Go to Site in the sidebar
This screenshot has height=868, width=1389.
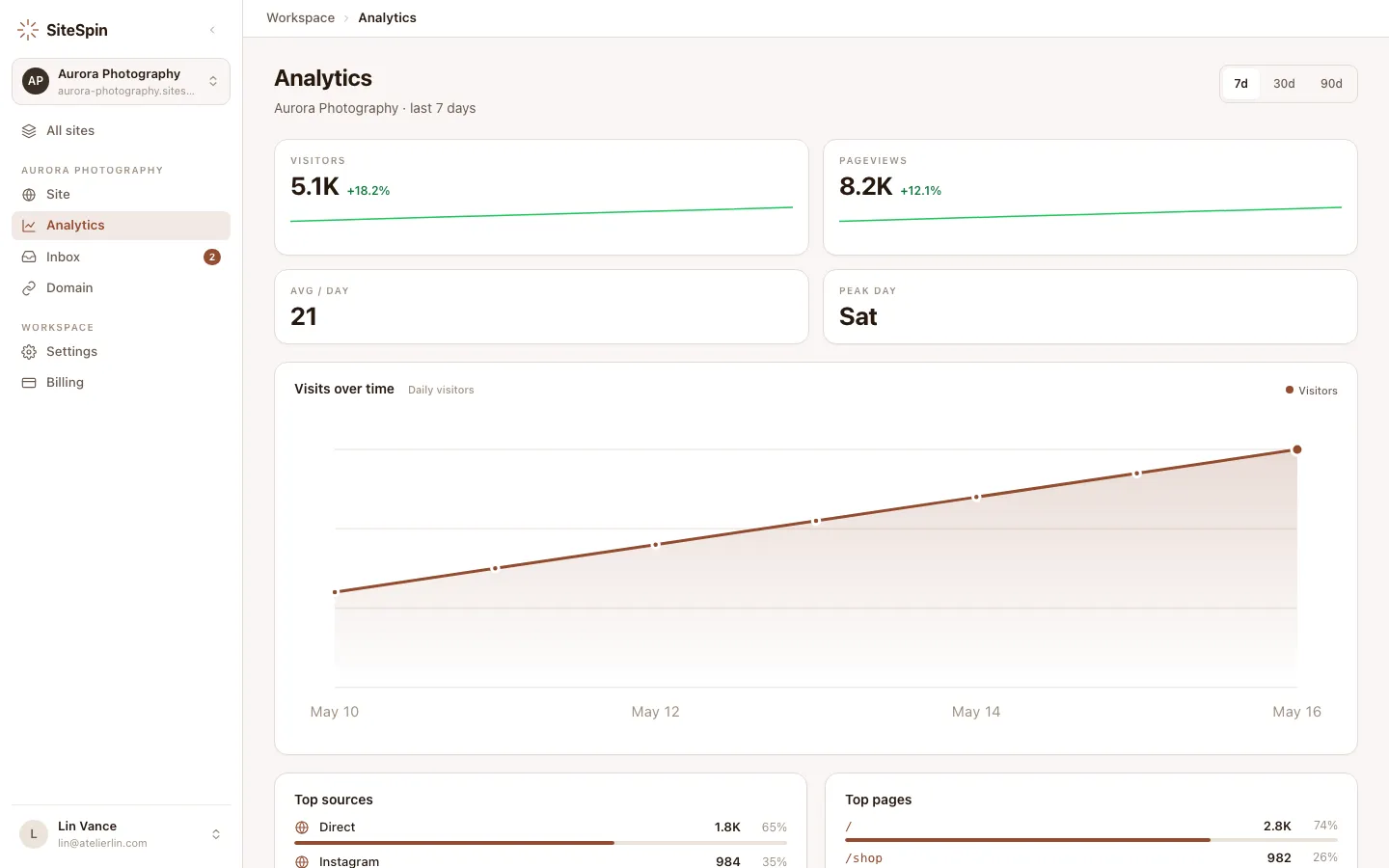(121, 195)
